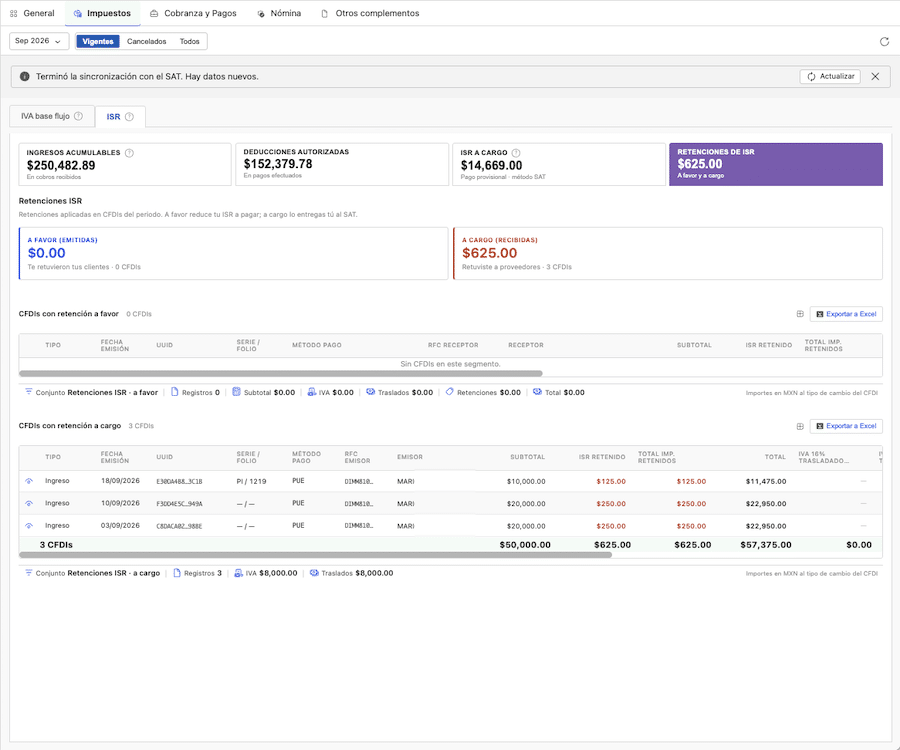This screenshot has width=900, height=750.
Task: Export retención a favor CFDIs to Excel
Action: tap(846, 314)
